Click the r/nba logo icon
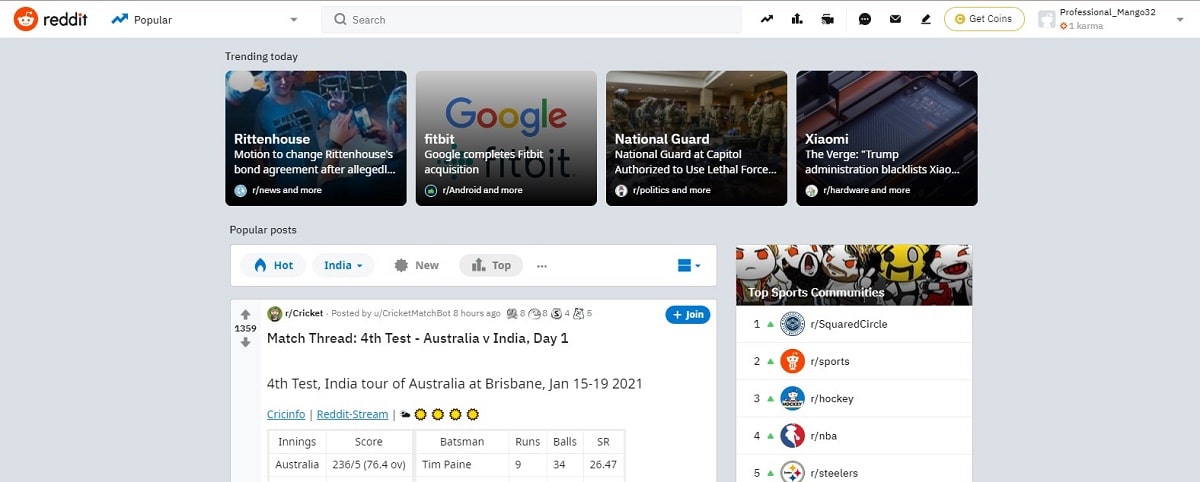 (792, 436)
